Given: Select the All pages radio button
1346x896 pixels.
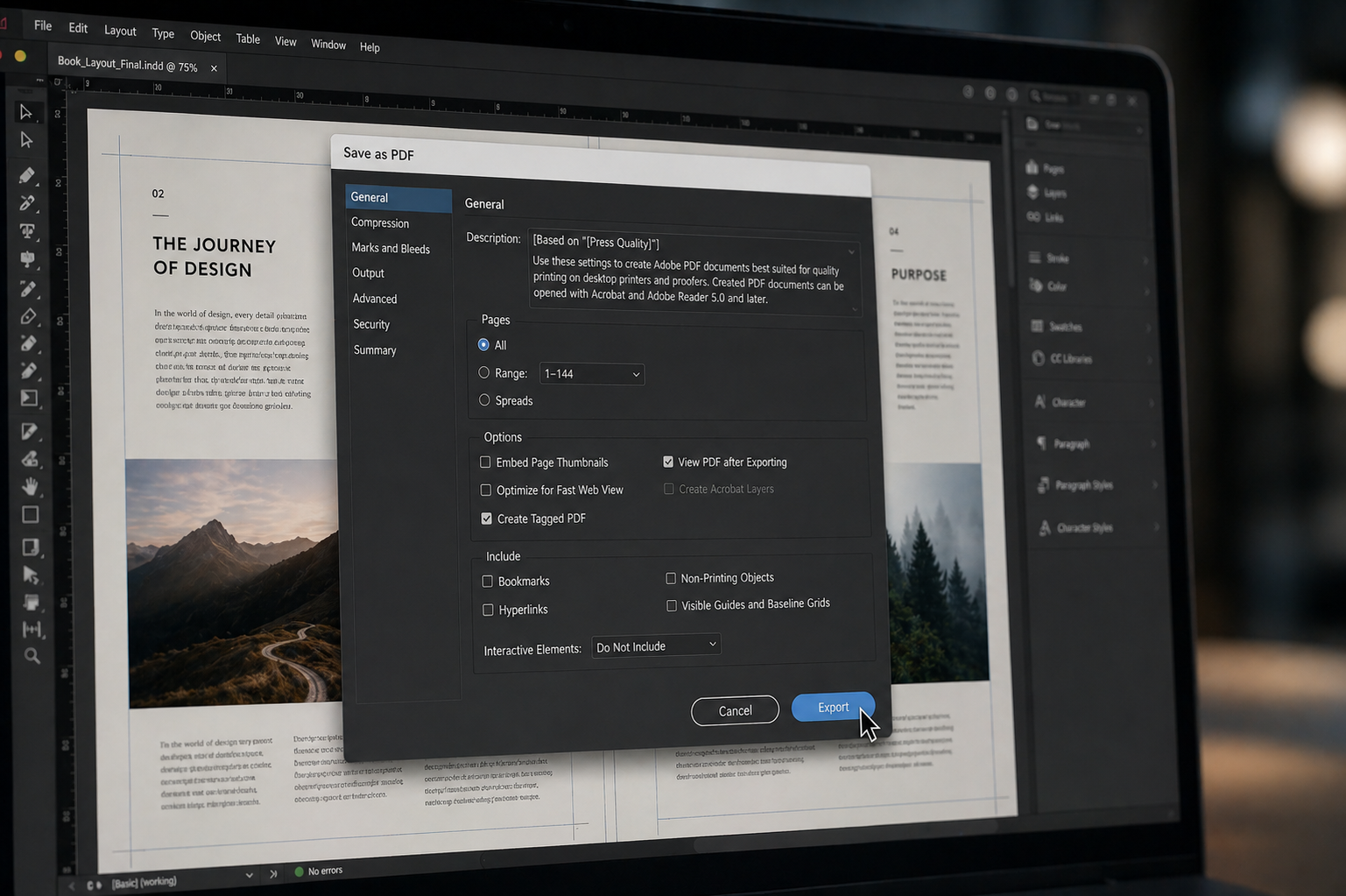Looking at the screenshot, I should tap(483, 345).
